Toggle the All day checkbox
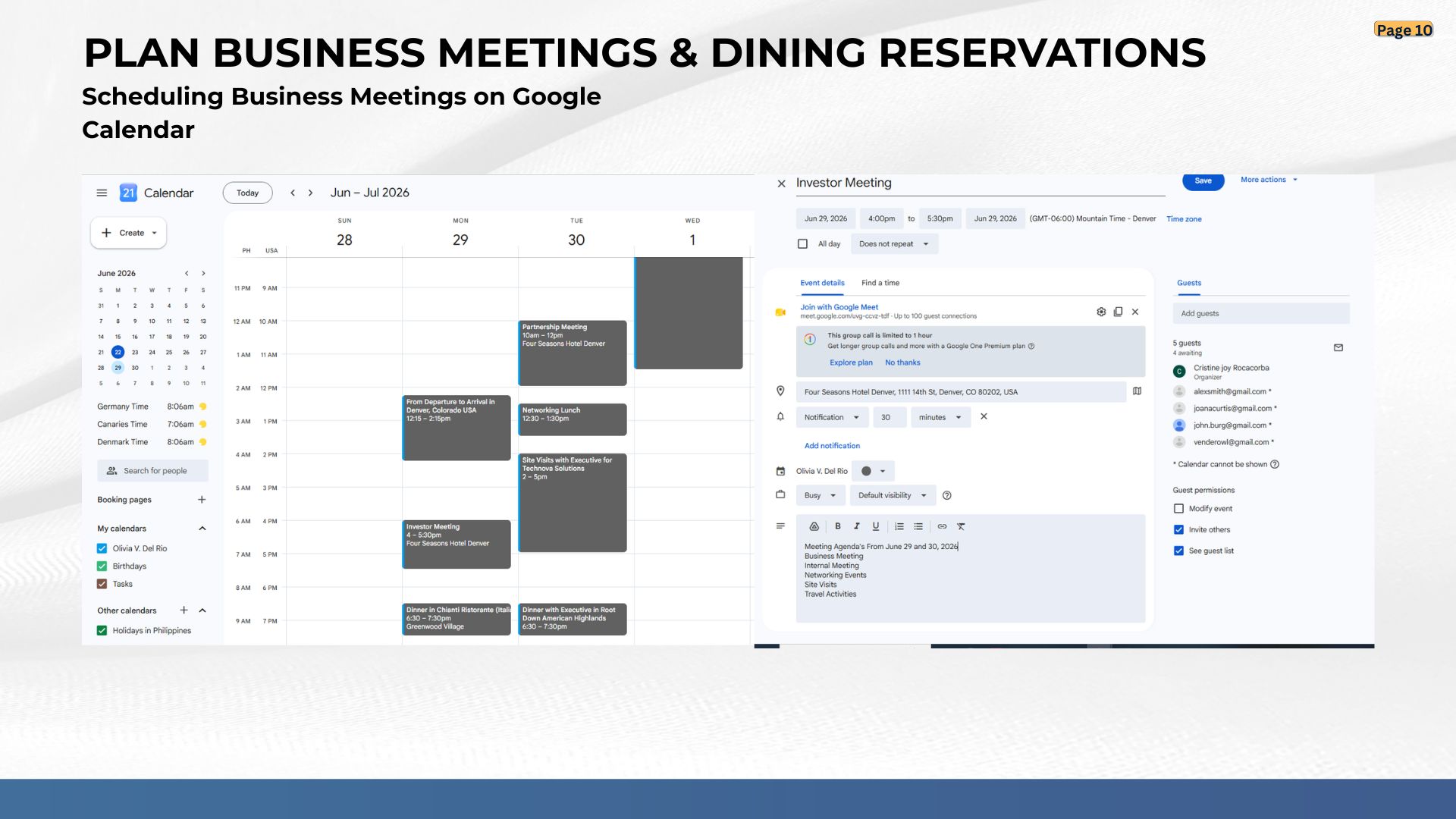 (x=802, y=244)
